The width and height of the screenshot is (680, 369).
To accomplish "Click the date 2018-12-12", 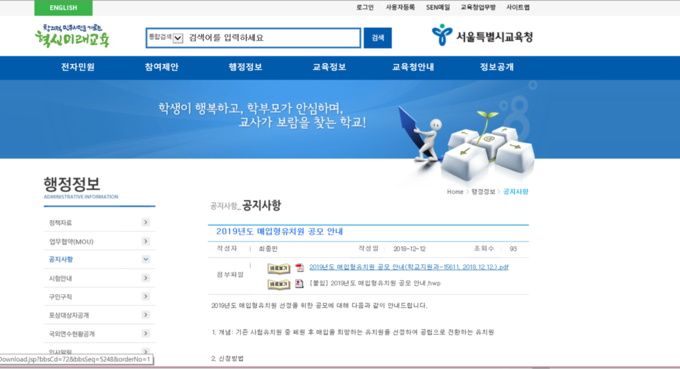I will pyautogui.click(x=409, y=249).
